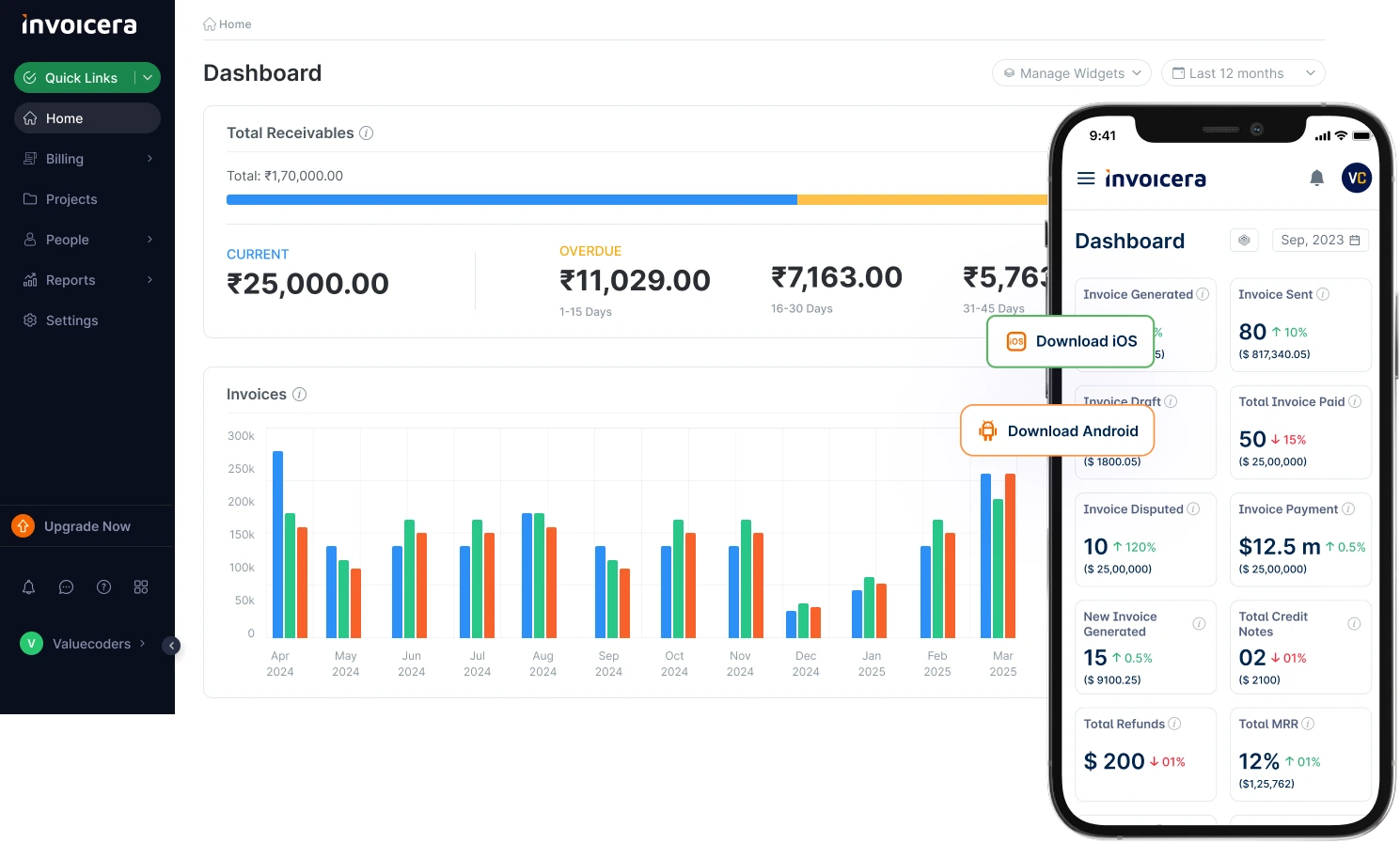Open the Invoice Sent card value 80

tap(1252, 332)
